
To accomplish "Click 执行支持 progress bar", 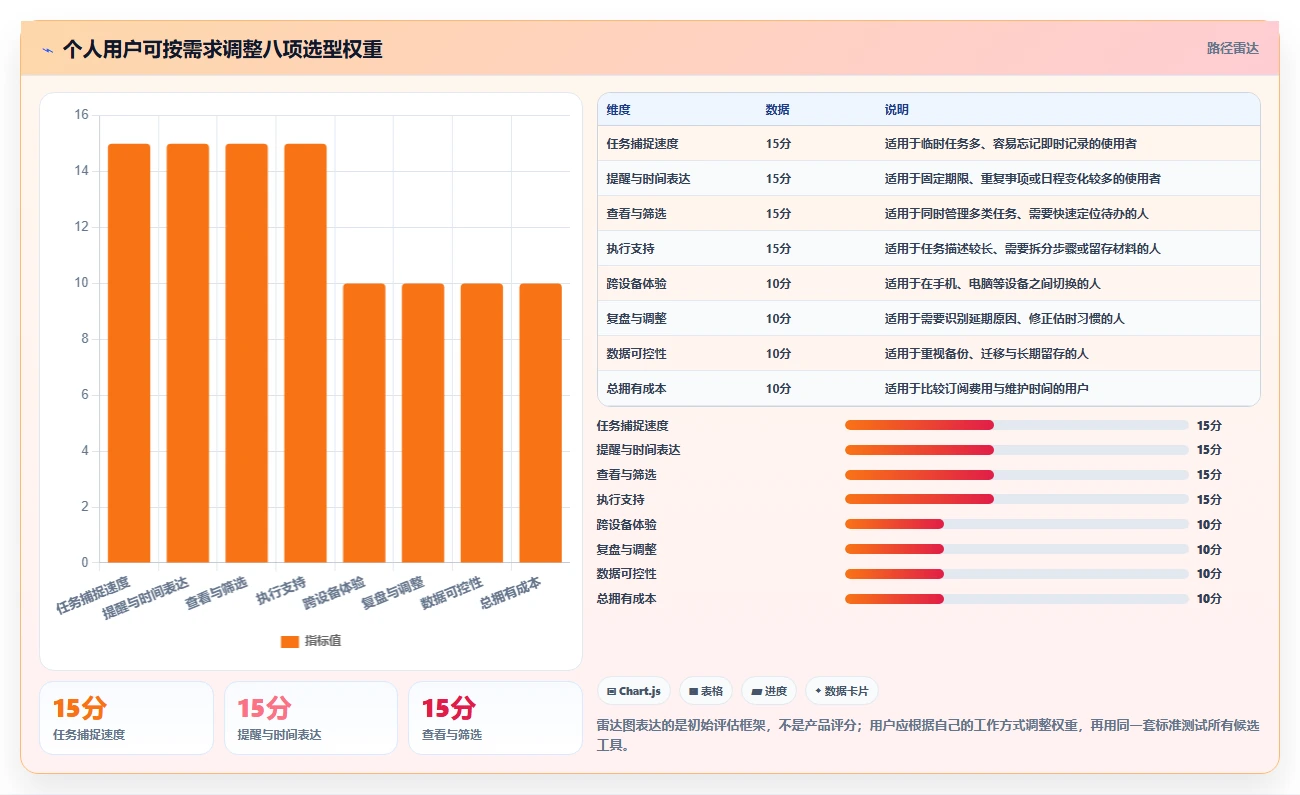I will pyautogui.click(x=1017, y=499).
